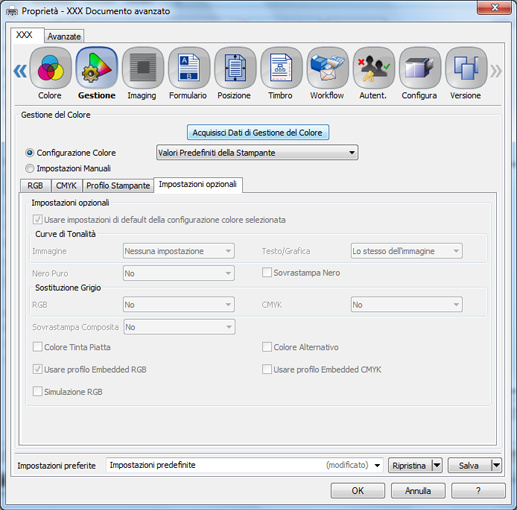This screenshot has width=517, height=510.
Task: Click the Ripristina button
Action: 410,465
